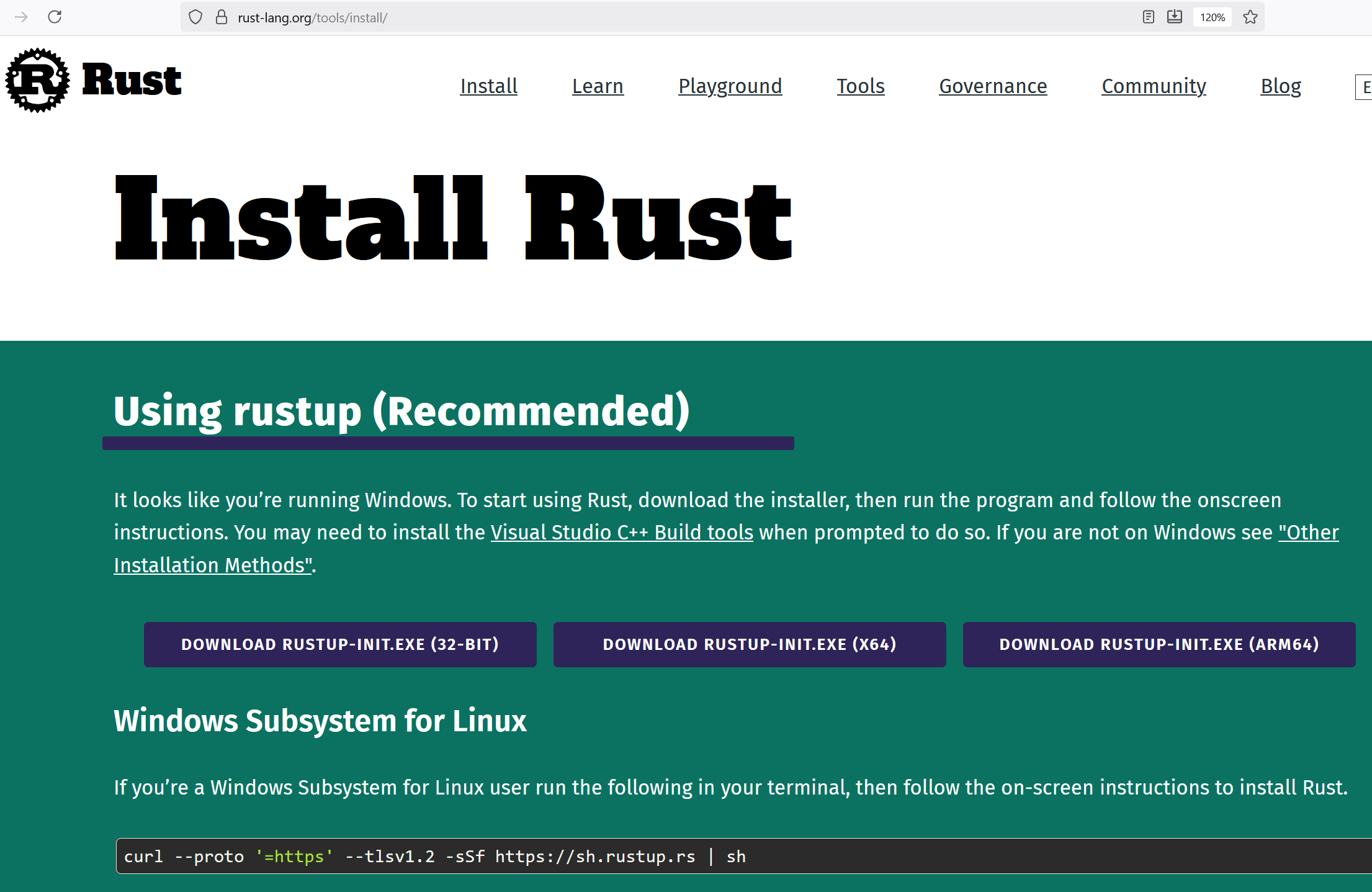Click the Rust gear logo
The image size is (1372, 892).
37,81
